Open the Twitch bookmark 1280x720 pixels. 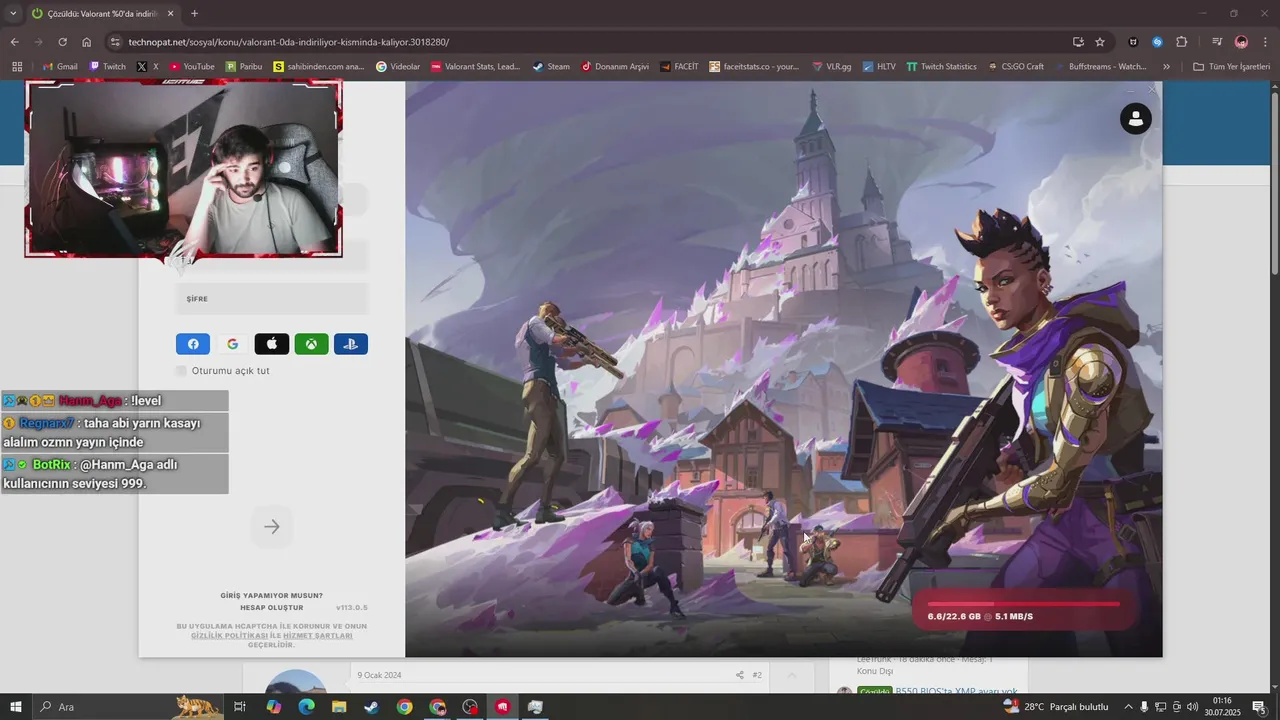coord(107,67)
